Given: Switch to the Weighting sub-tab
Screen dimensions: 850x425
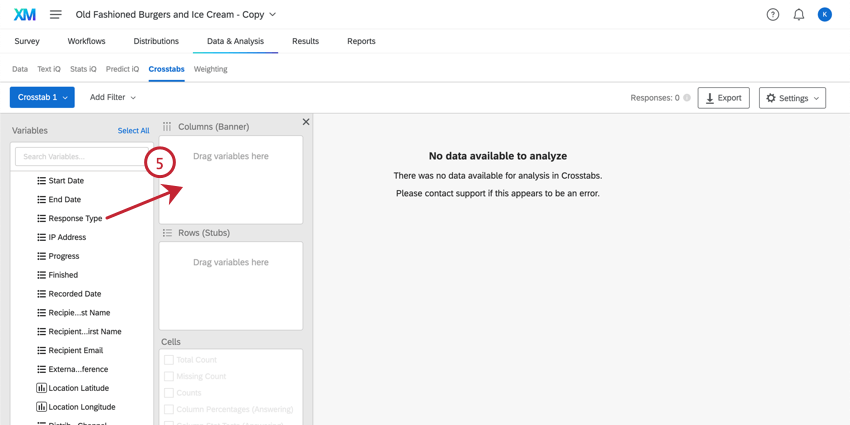Looking at the screenshot, I should [x=210, y=69].
